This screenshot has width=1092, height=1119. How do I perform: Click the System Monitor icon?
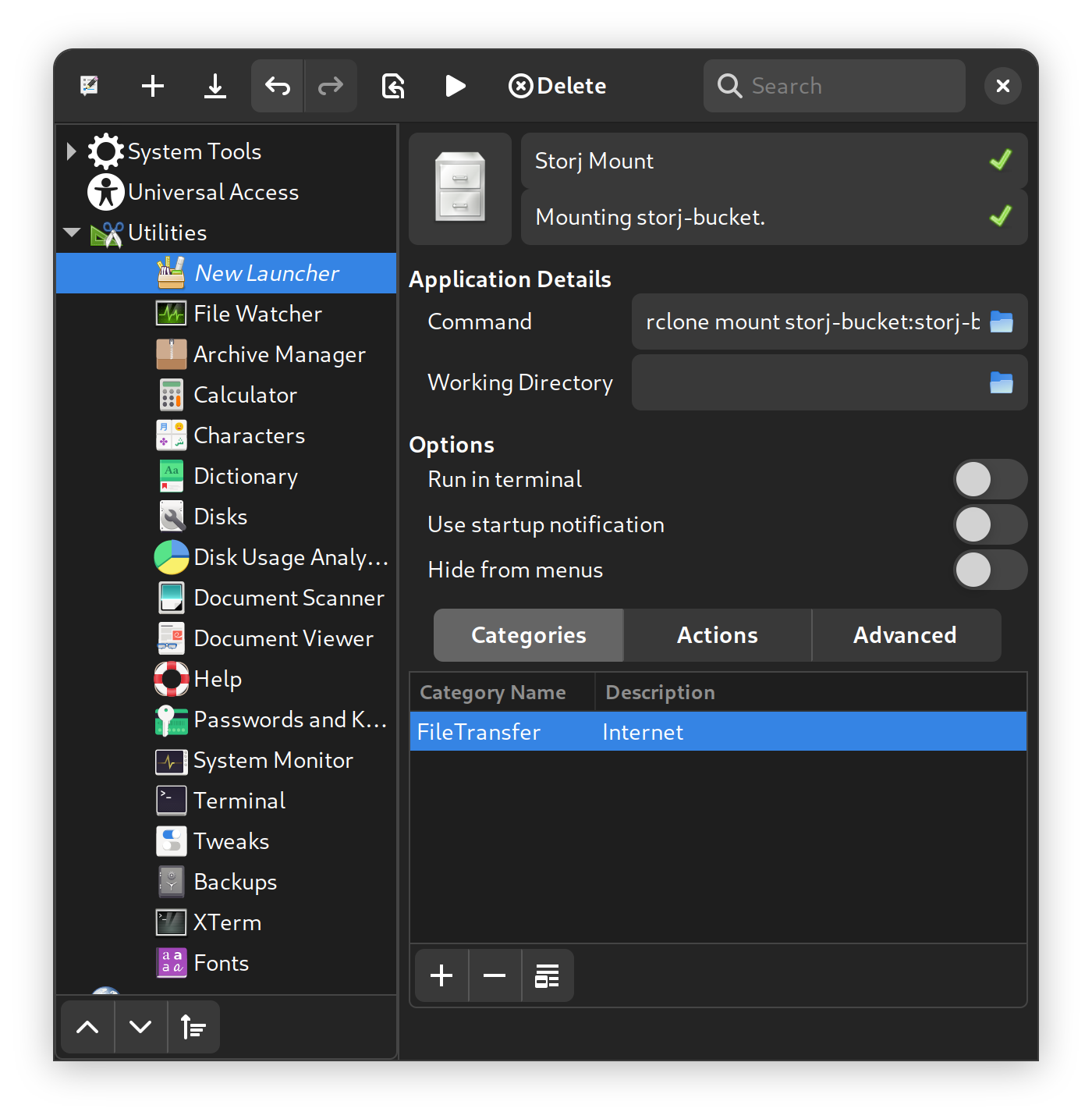tap(172, 760)
